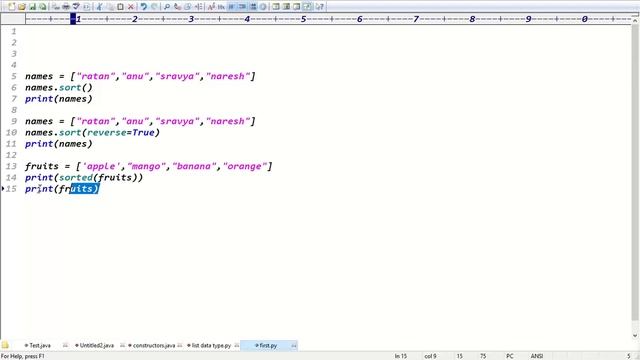The width and height of the screenshot is (640, 360).
Task: Save the current file with Save icon
Action: 32,7
